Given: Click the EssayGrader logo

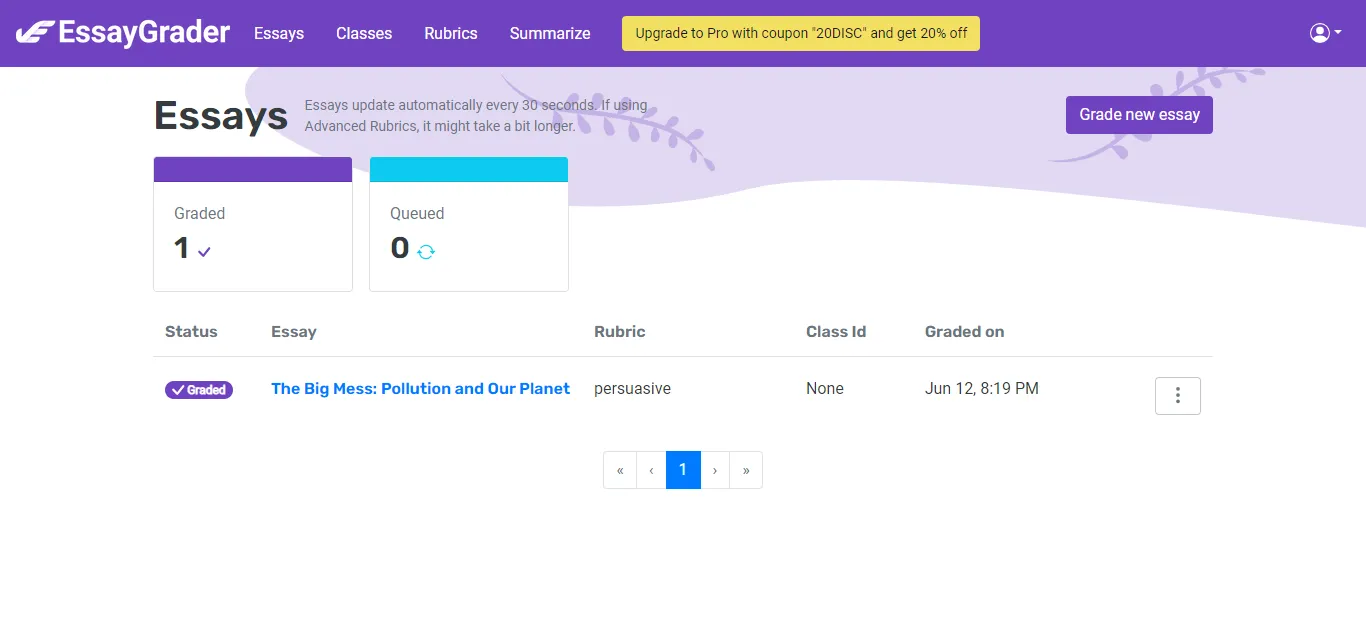Looking at the screenshot, I should coord(123,33).
